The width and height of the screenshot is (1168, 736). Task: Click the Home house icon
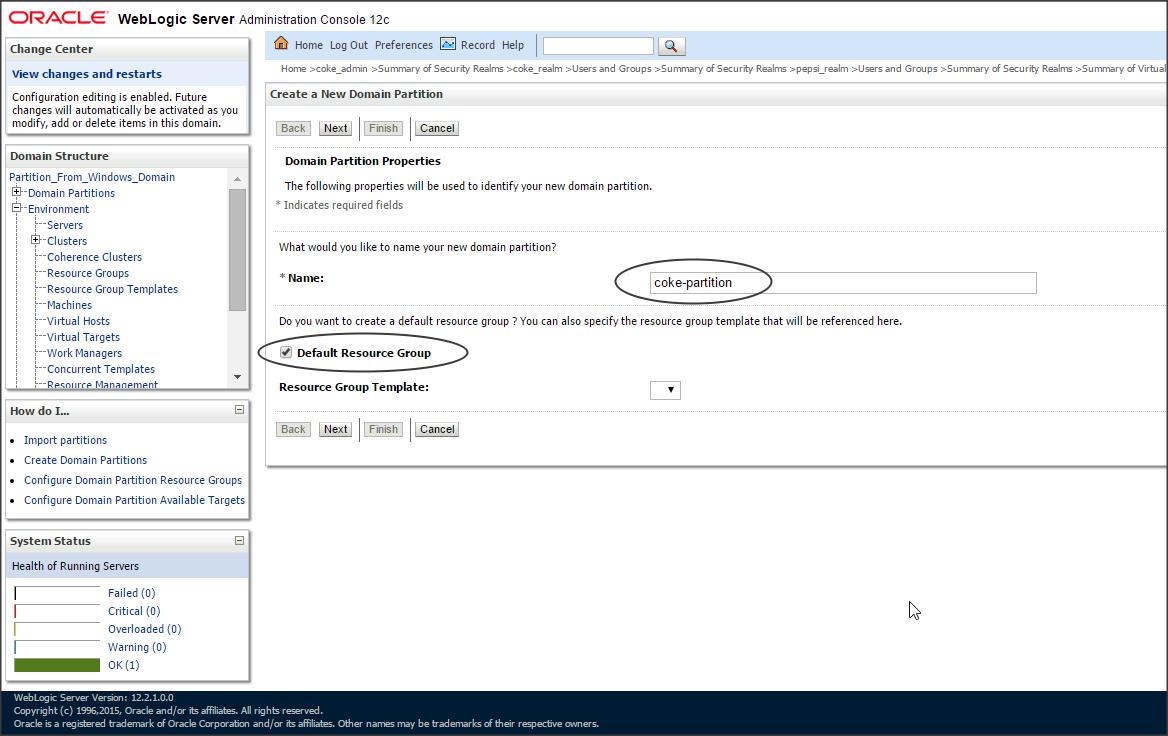click(x=281, y=43)
